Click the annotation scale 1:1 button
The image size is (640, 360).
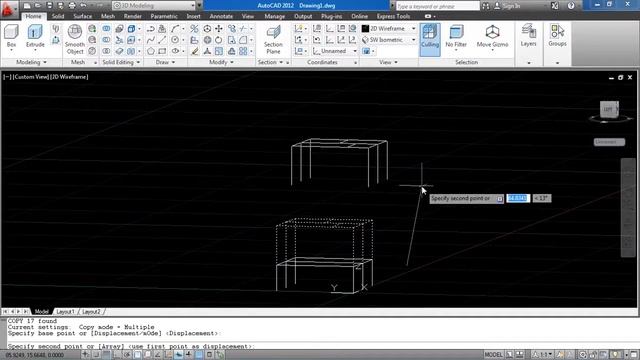pyautogui.click(x=543, y=354)
